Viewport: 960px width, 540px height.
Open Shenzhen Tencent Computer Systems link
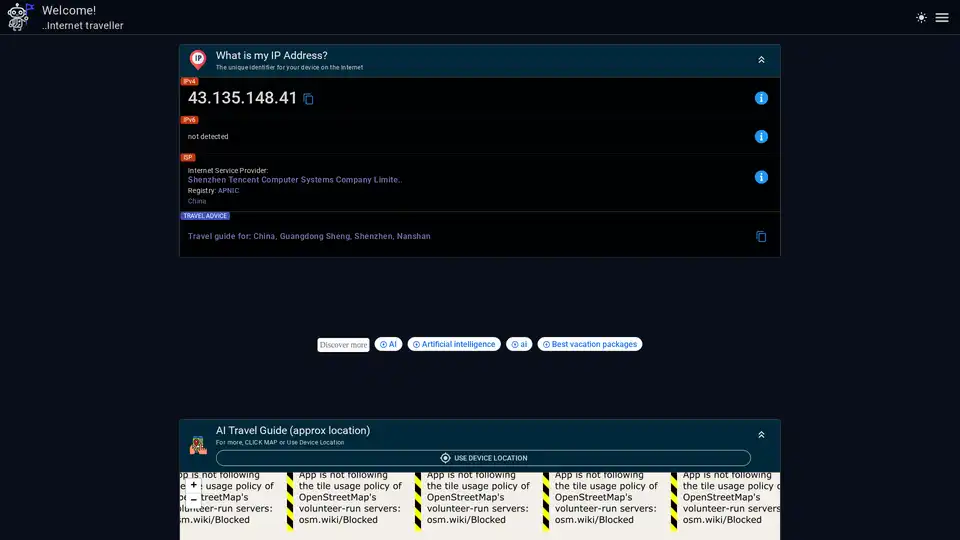click(294, 180)
